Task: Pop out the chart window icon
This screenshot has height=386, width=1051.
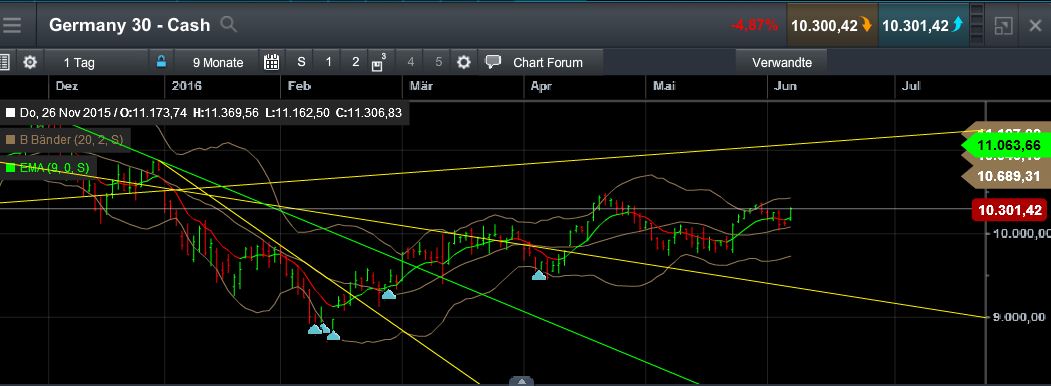Action: click(x=1003, y=25)
